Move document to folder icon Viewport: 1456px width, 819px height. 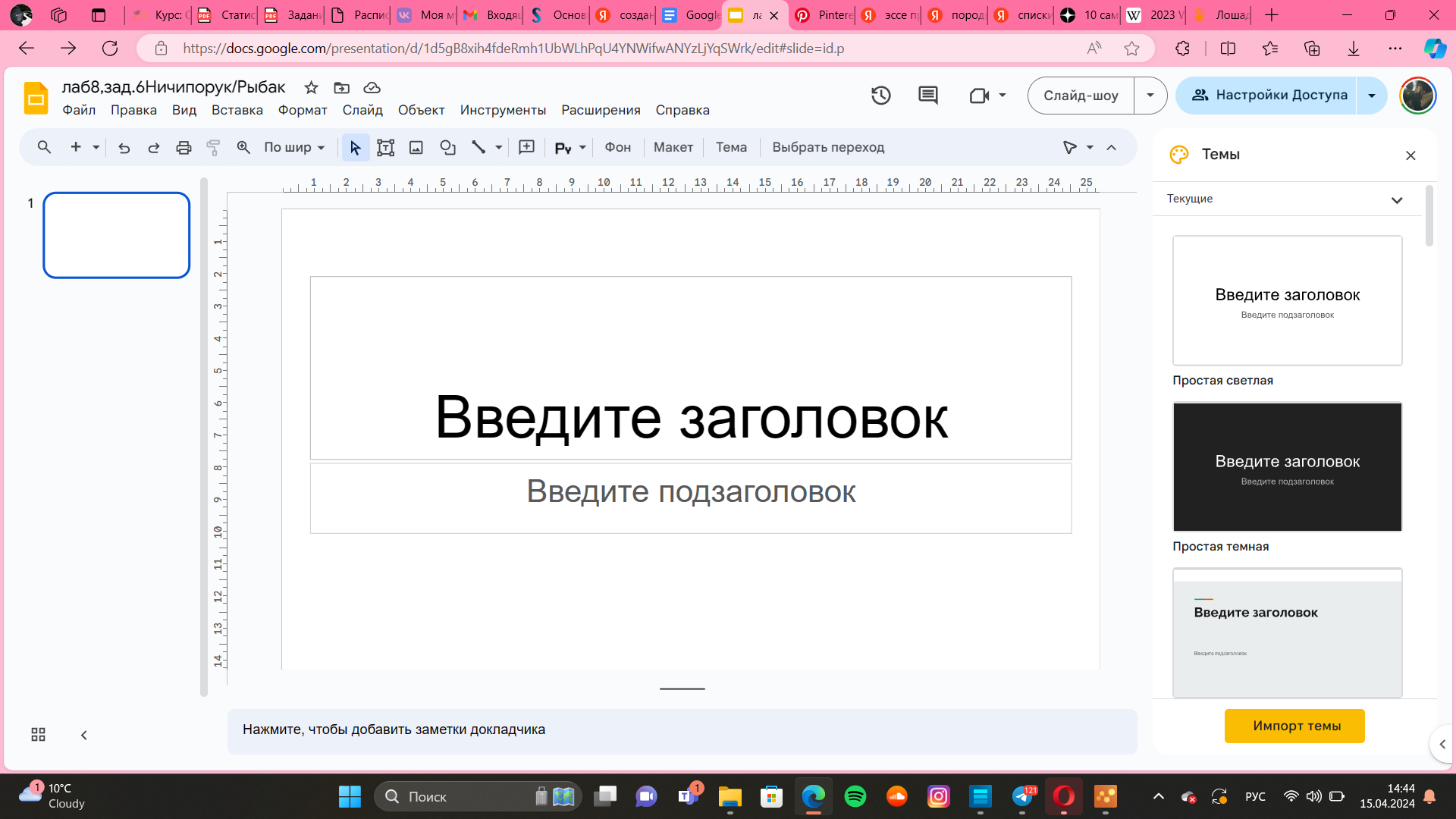point(341,87)
